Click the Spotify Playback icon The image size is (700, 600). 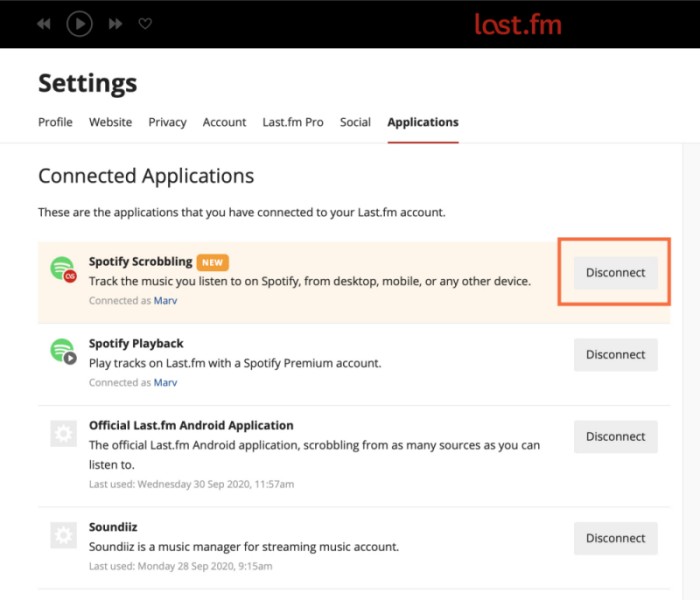[x=63, y=351]
